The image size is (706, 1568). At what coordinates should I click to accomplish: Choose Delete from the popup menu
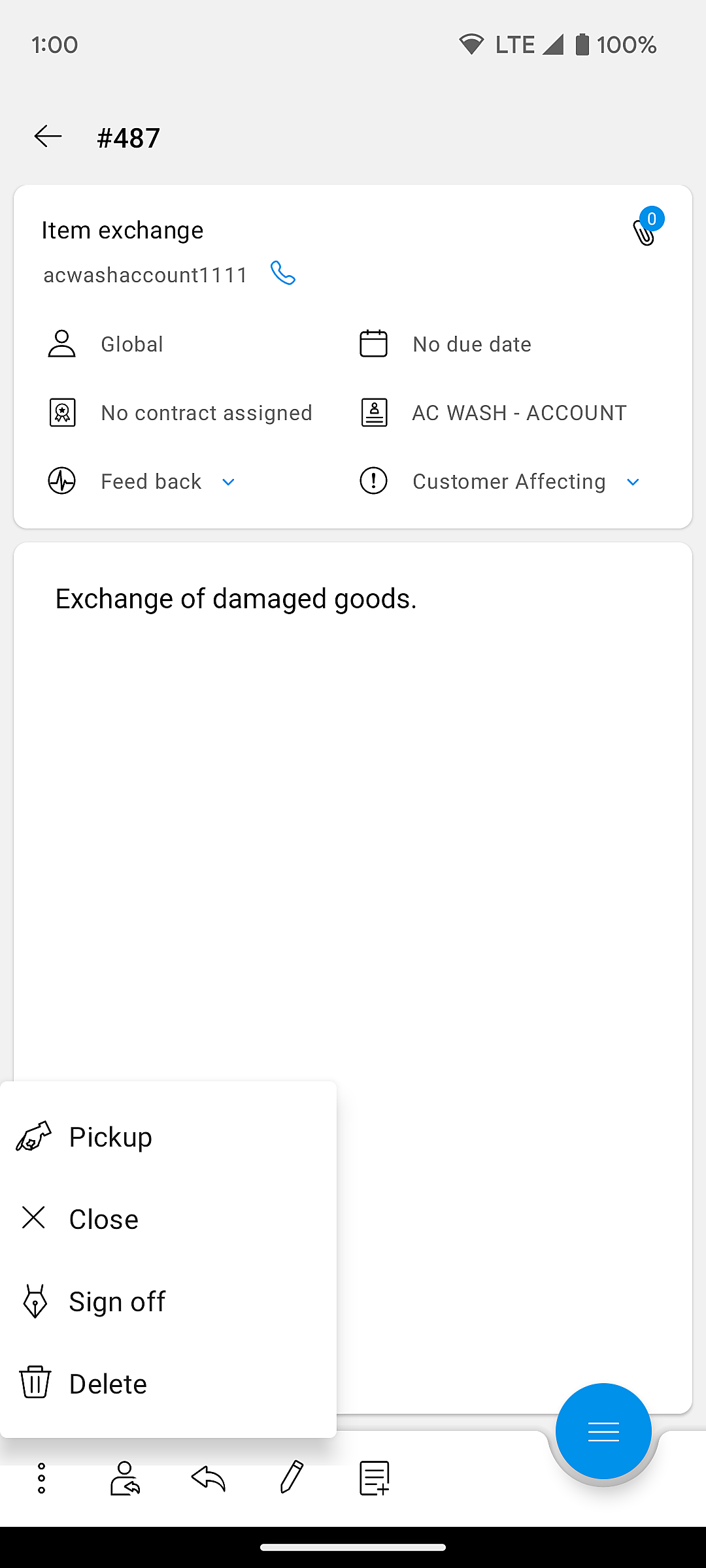tap(108, 1384)
